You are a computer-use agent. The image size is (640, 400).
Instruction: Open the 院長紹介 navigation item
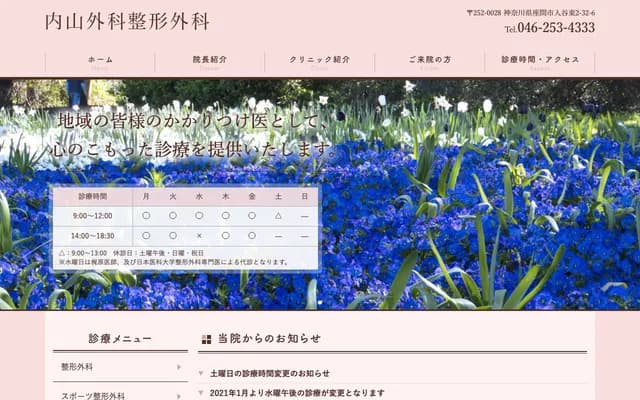point(210,62)
